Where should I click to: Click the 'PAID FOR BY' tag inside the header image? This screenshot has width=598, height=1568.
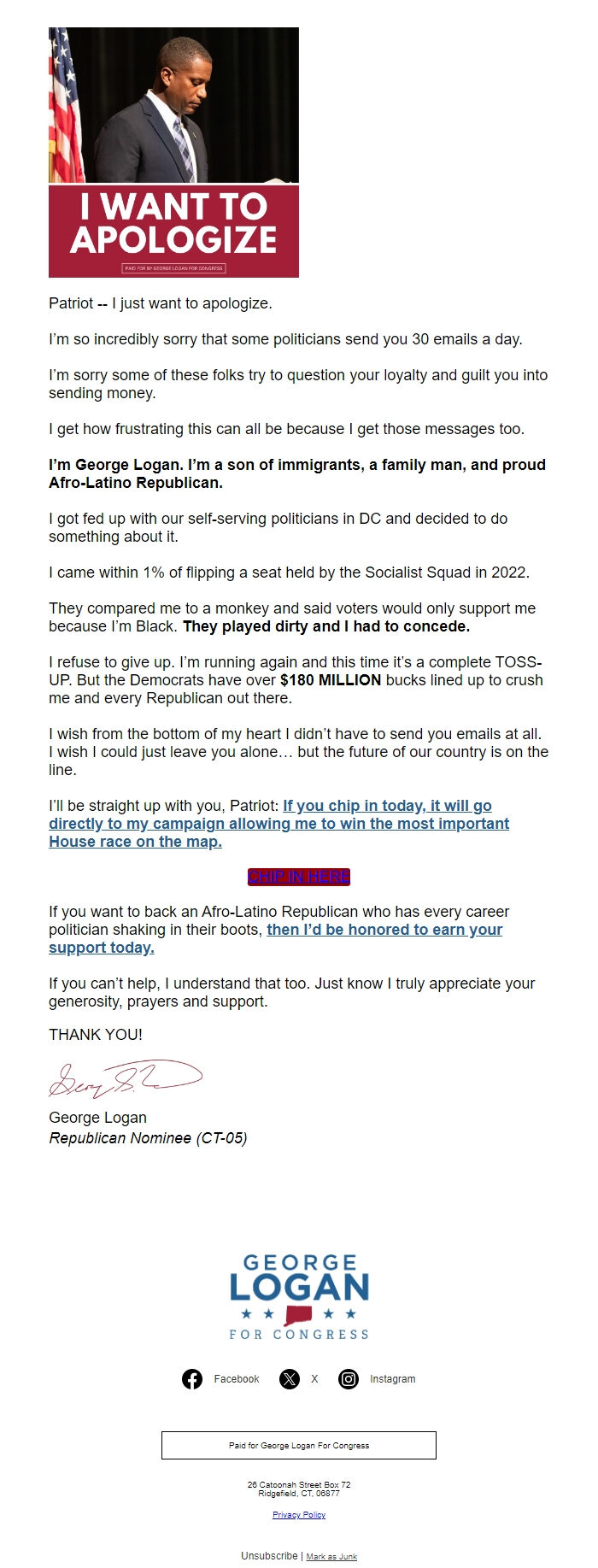[174, 267]
